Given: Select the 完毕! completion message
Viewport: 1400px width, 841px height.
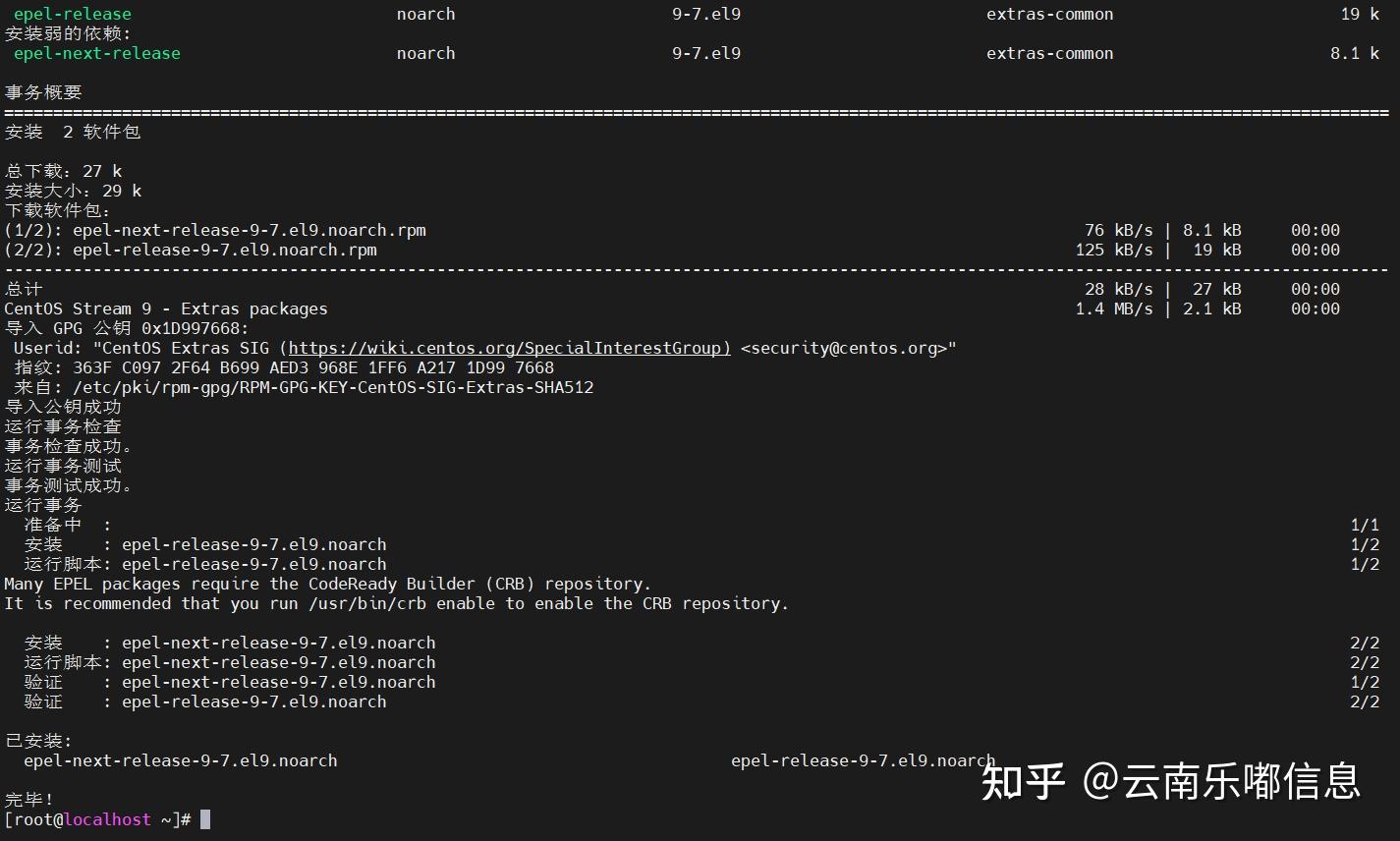Looking at the screenshot, I should click(28, 800).
